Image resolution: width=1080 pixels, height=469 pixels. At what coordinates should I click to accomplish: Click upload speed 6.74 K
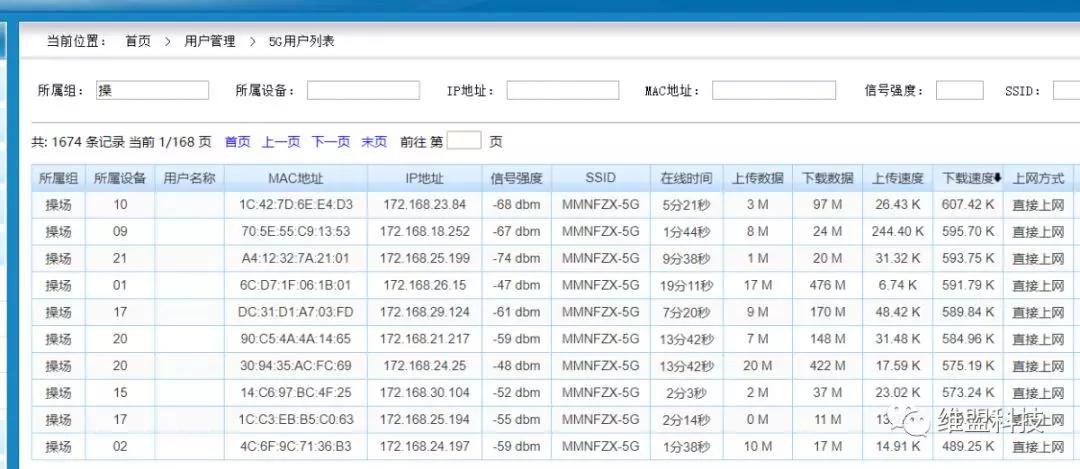tap(897, 285)
